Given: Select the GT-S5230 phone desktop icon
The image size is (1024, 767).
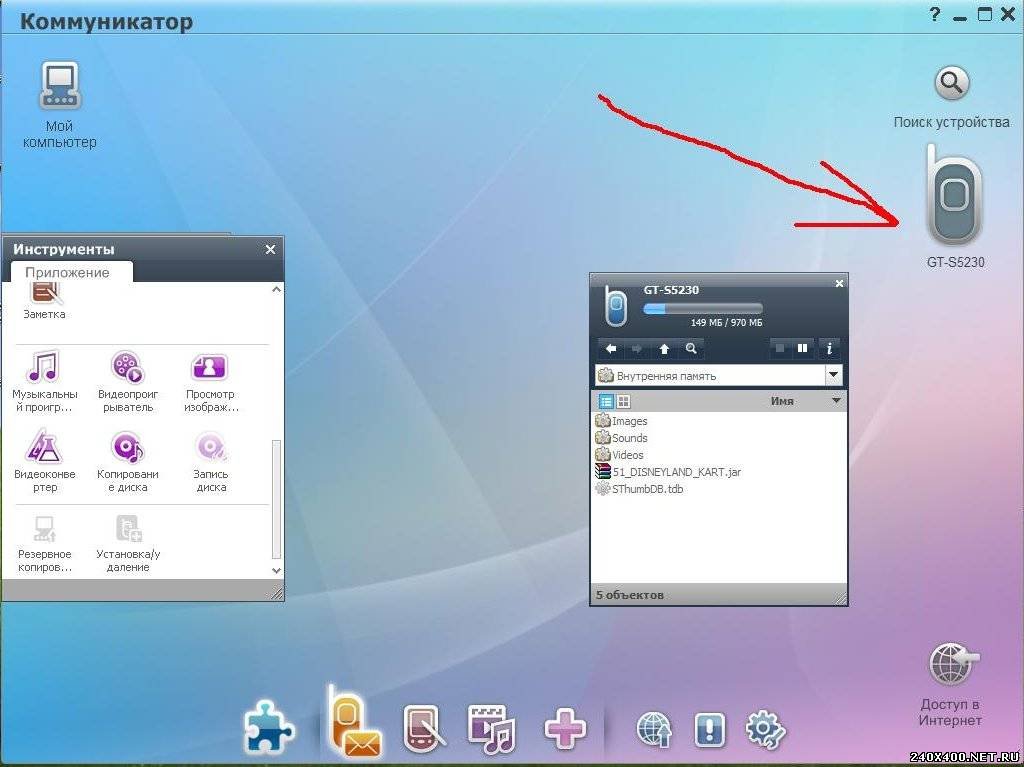Looking at the screenshot, I should pyautogui.click(x=954, y=195).
